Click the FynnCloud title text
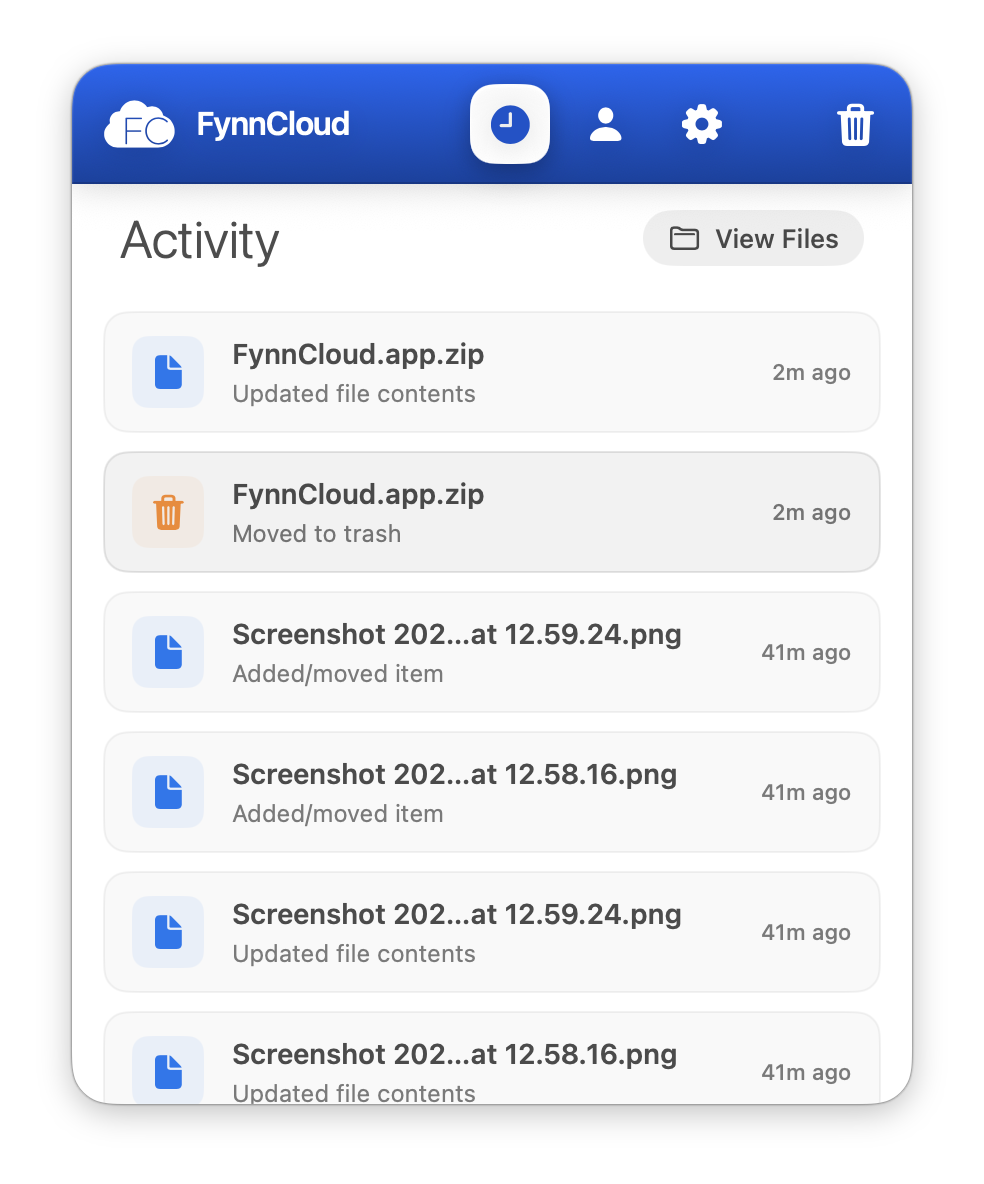984x1184 pixels. 273,125
